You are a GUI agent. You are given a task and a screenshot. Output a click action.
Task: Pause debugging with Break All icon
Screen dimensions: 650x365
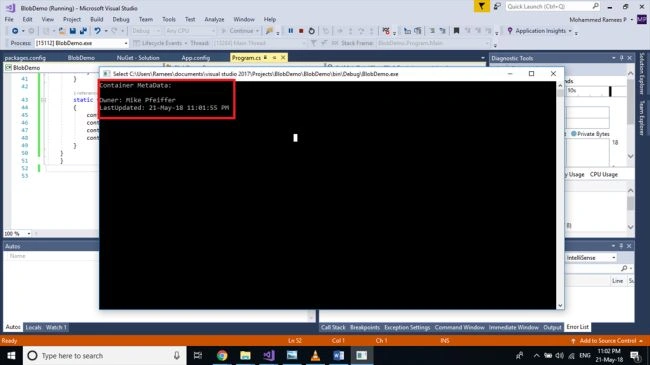(x=291, y=31)
